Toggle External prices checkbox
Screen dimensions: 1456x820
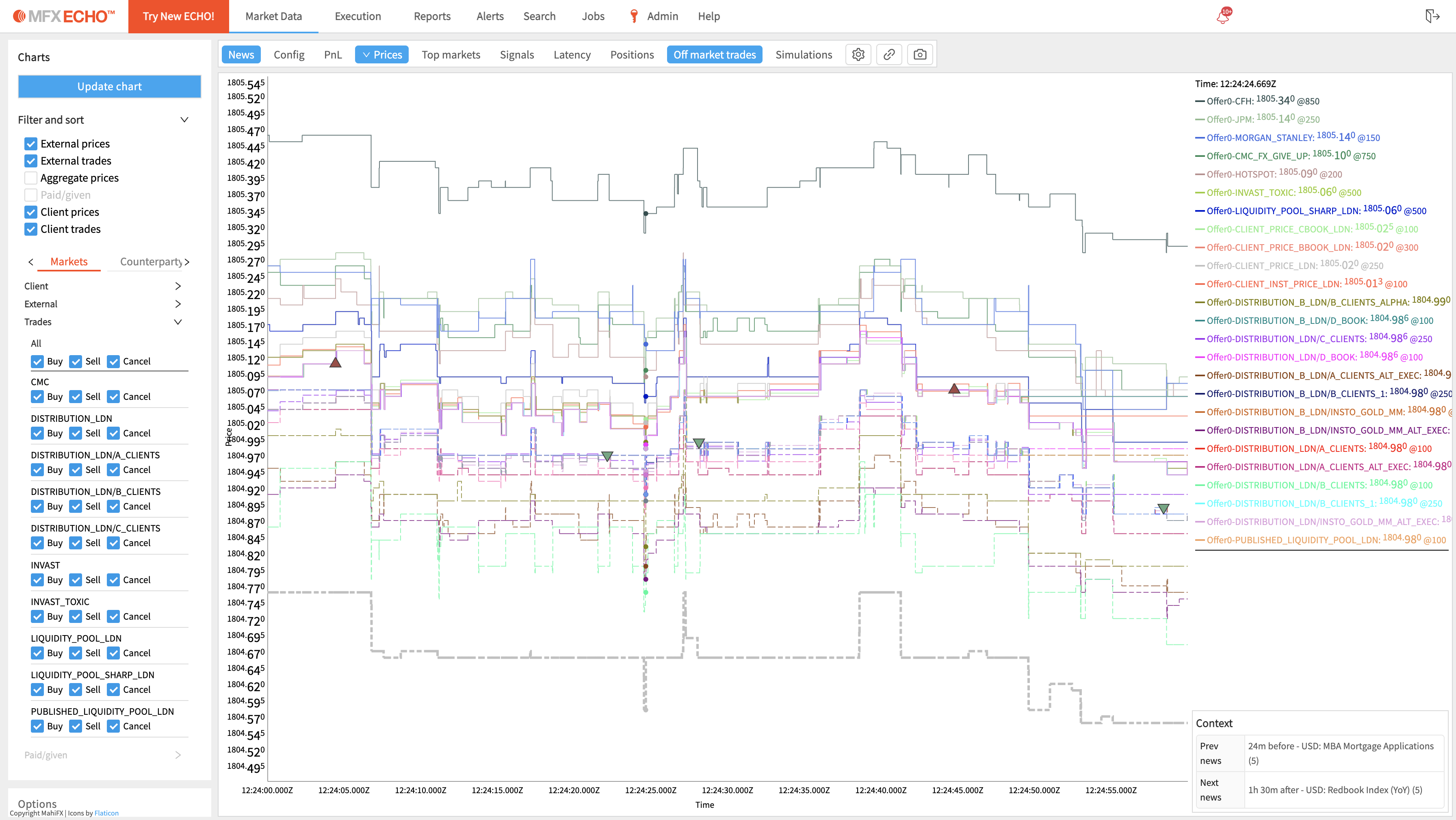click(x=31, y=143)
